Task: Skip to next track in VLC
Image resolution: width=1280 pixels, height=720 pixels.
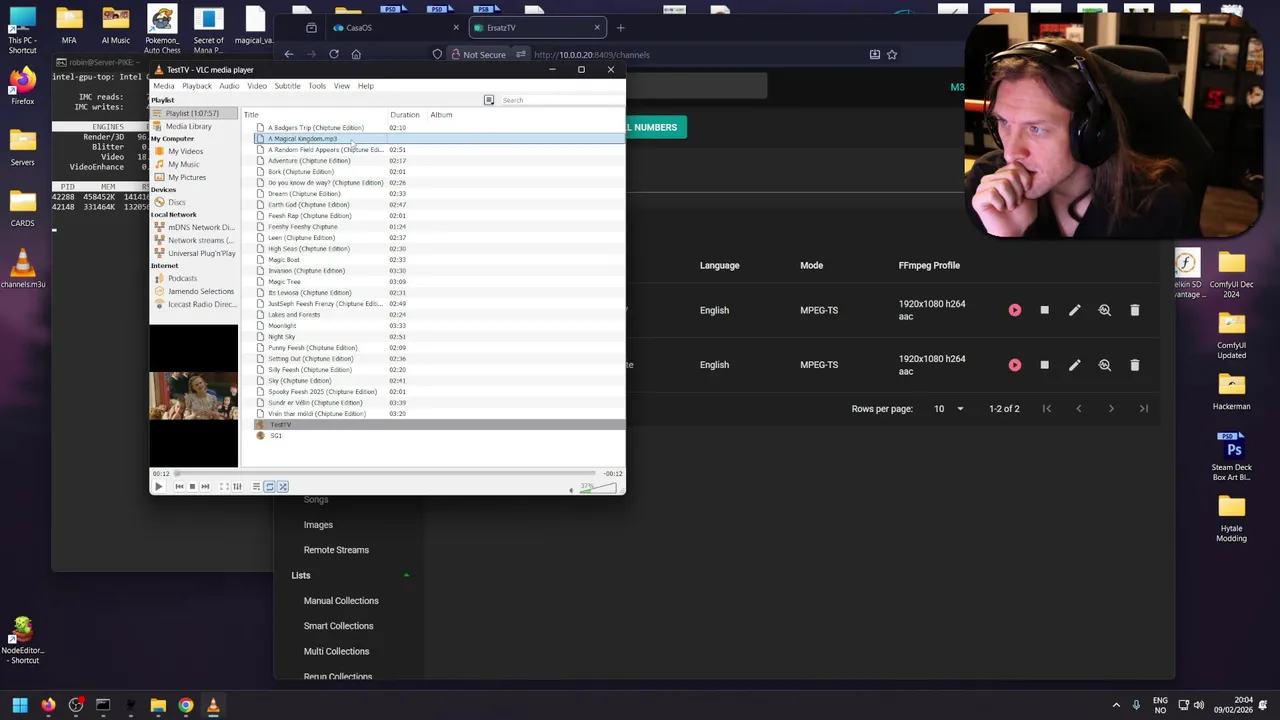Action: coord(205,487)
